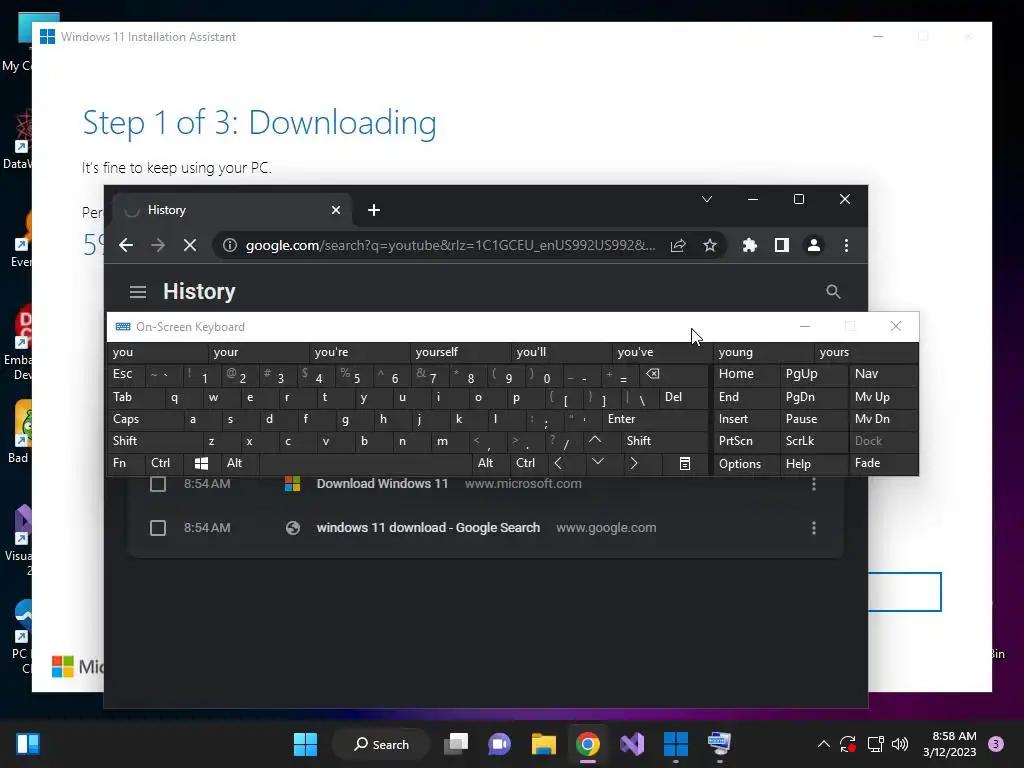Click context menu key on keyboard
This screenshot has height=768, width=1024.
coord(684,463)
